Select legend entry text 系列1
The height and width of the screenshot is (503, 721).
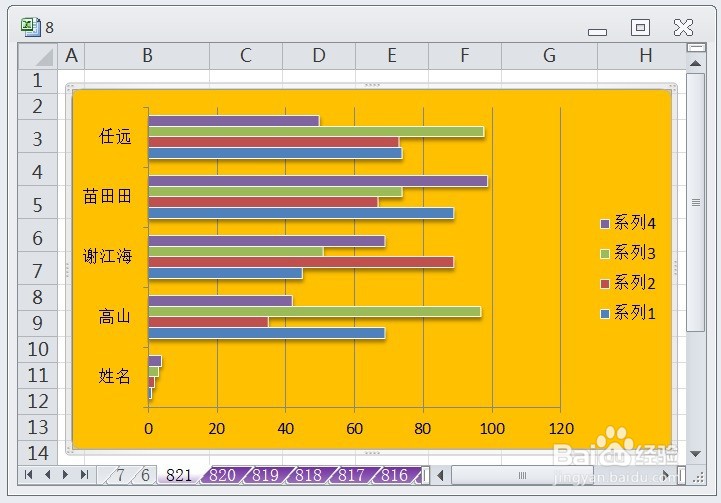(x=635, y=313)
